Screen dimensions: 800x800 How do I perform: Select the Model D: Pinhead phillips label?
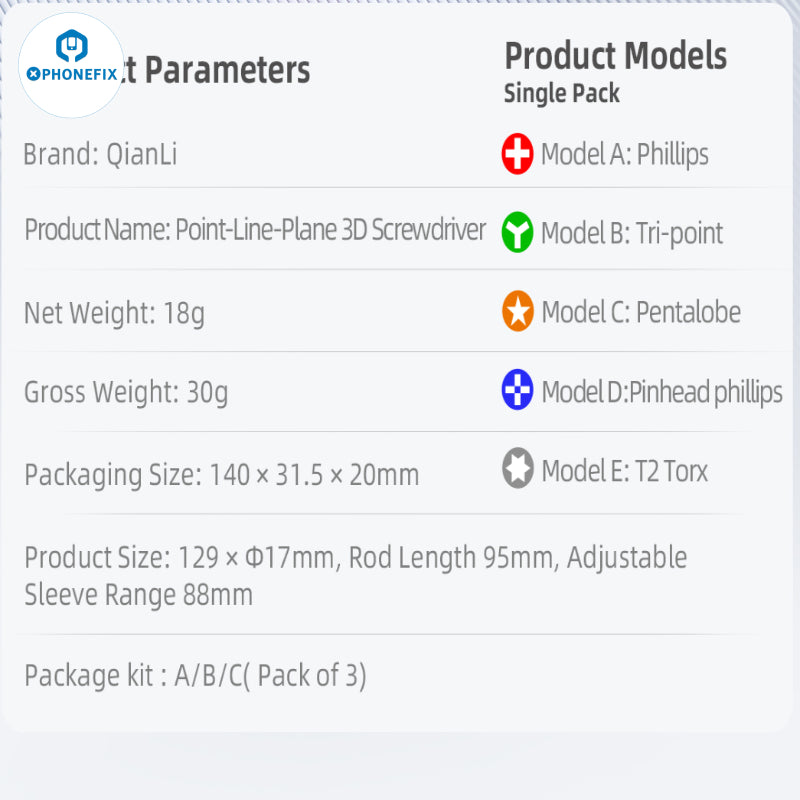pos(661,392)
